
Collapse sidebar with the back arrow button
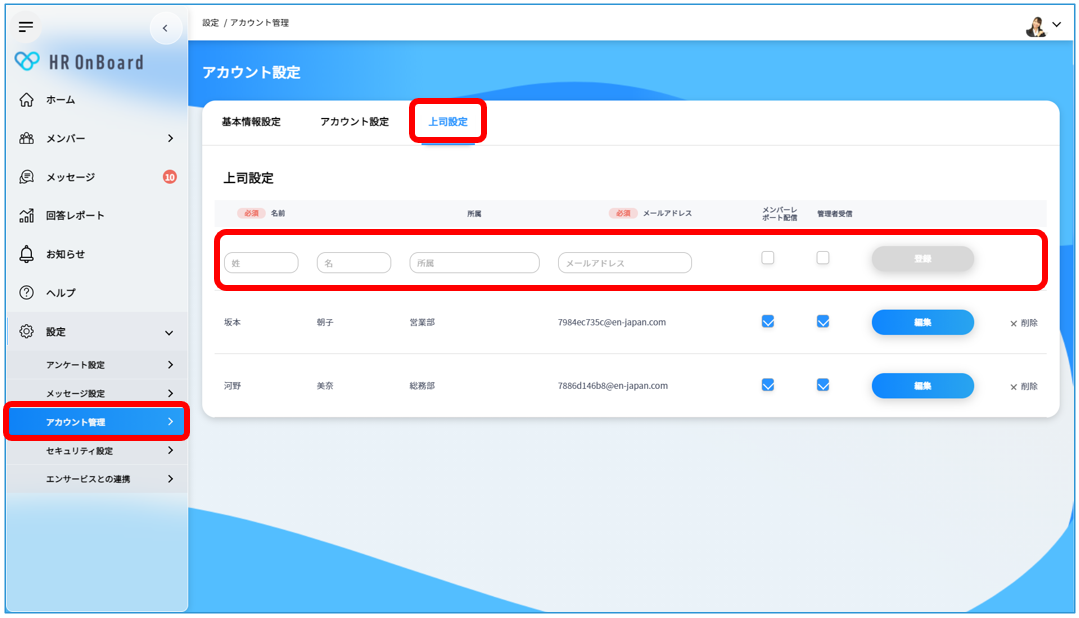point(165,28)
